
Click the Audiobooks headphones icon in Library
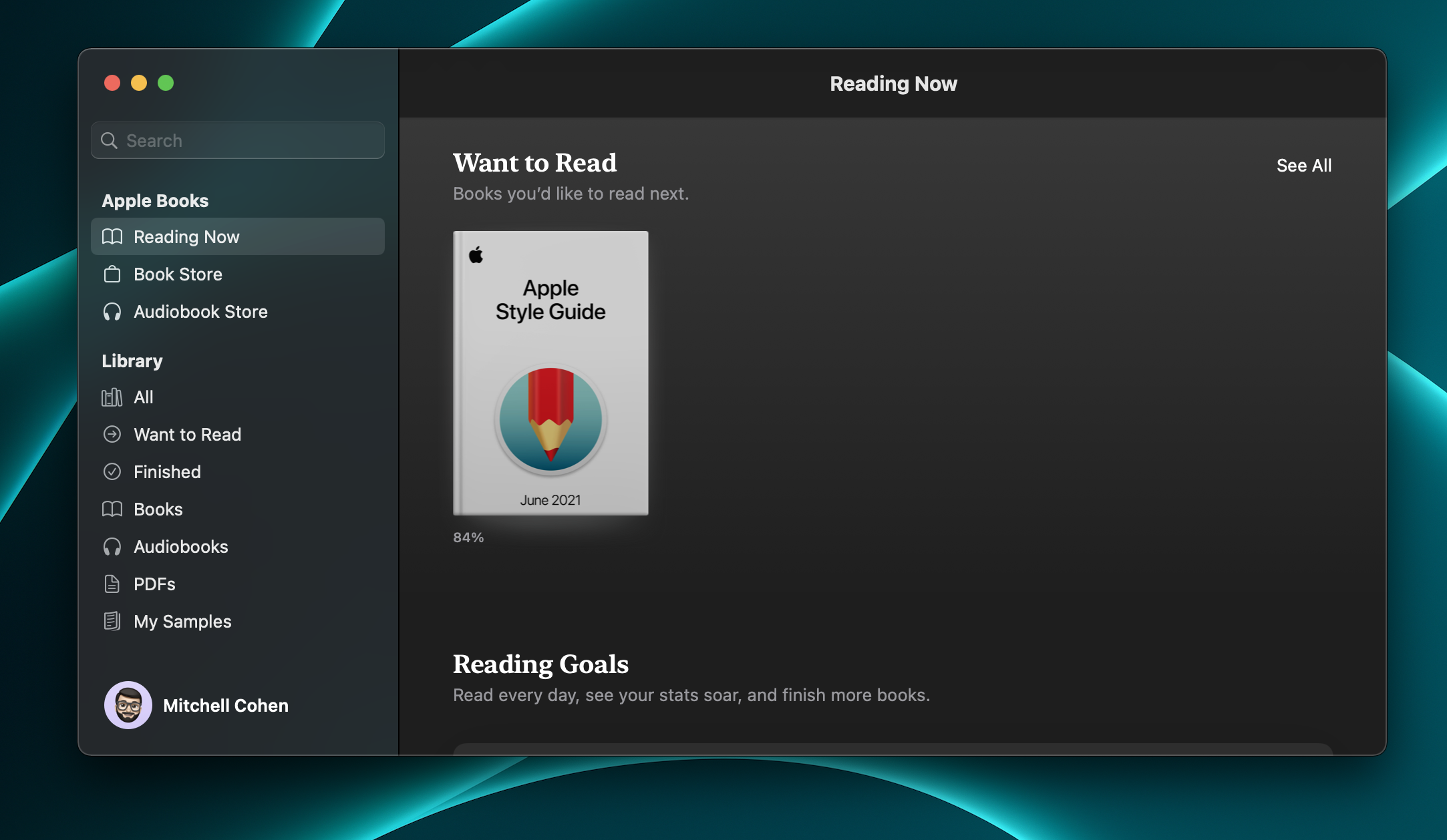click(112, 547)
